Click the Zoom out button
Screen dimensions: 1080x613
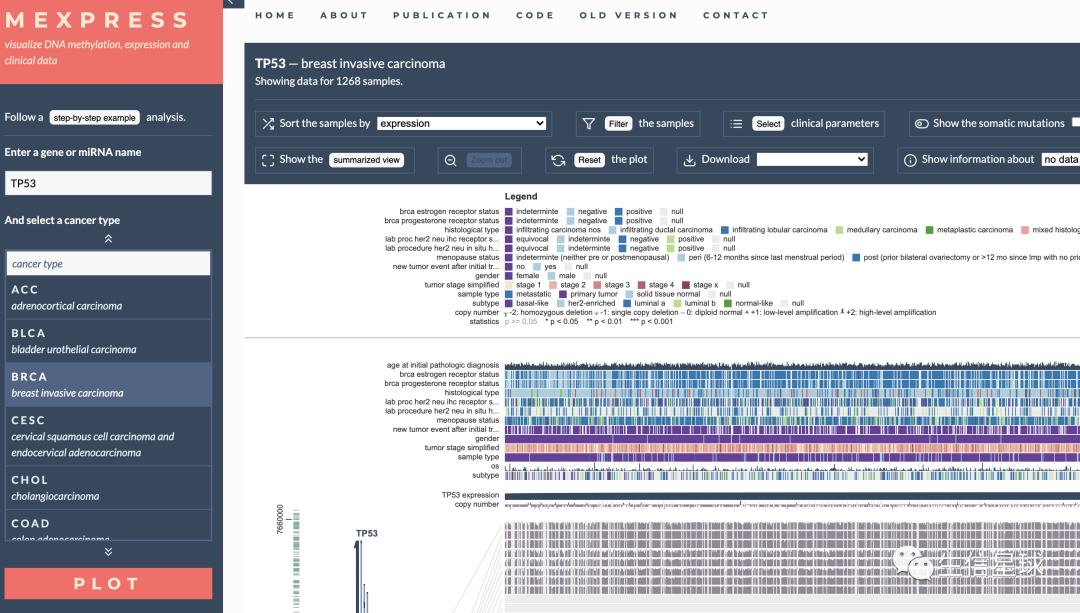(489, 160)
